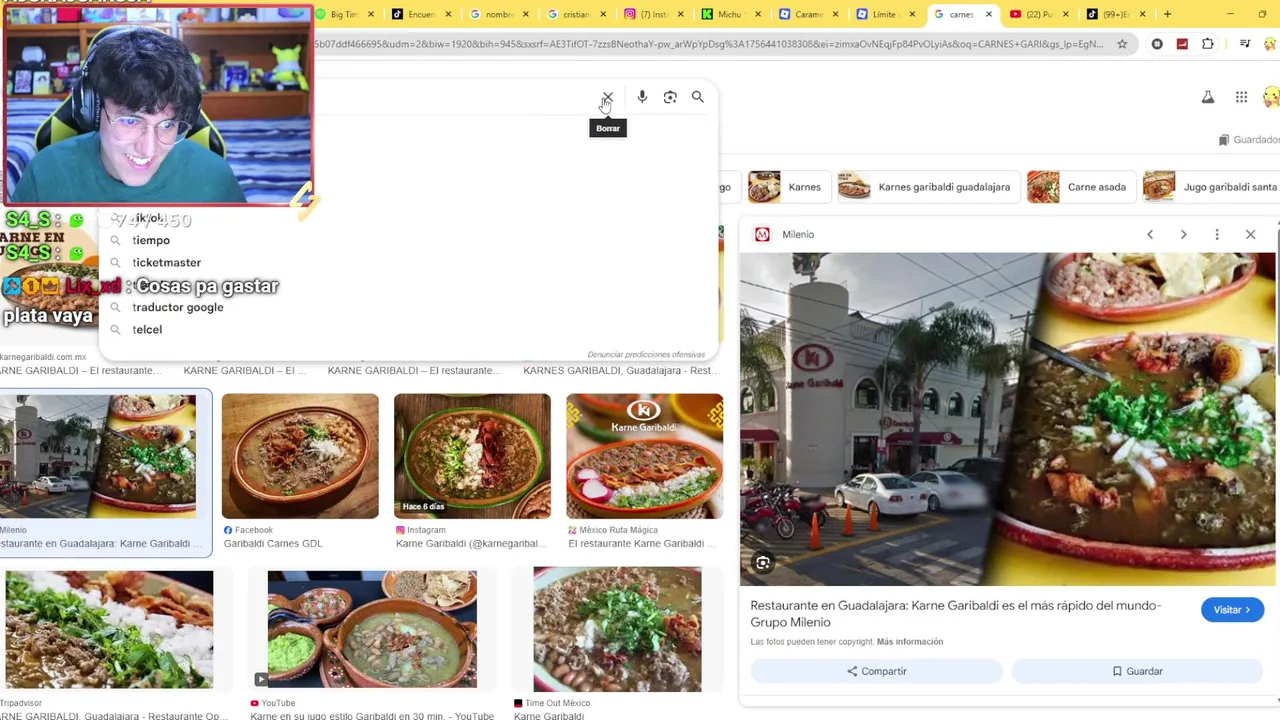The height and width of the screenshot is (720, 1280).
Task: Open the Tripadvisor image result thumbnail
Action: point(108,630)
